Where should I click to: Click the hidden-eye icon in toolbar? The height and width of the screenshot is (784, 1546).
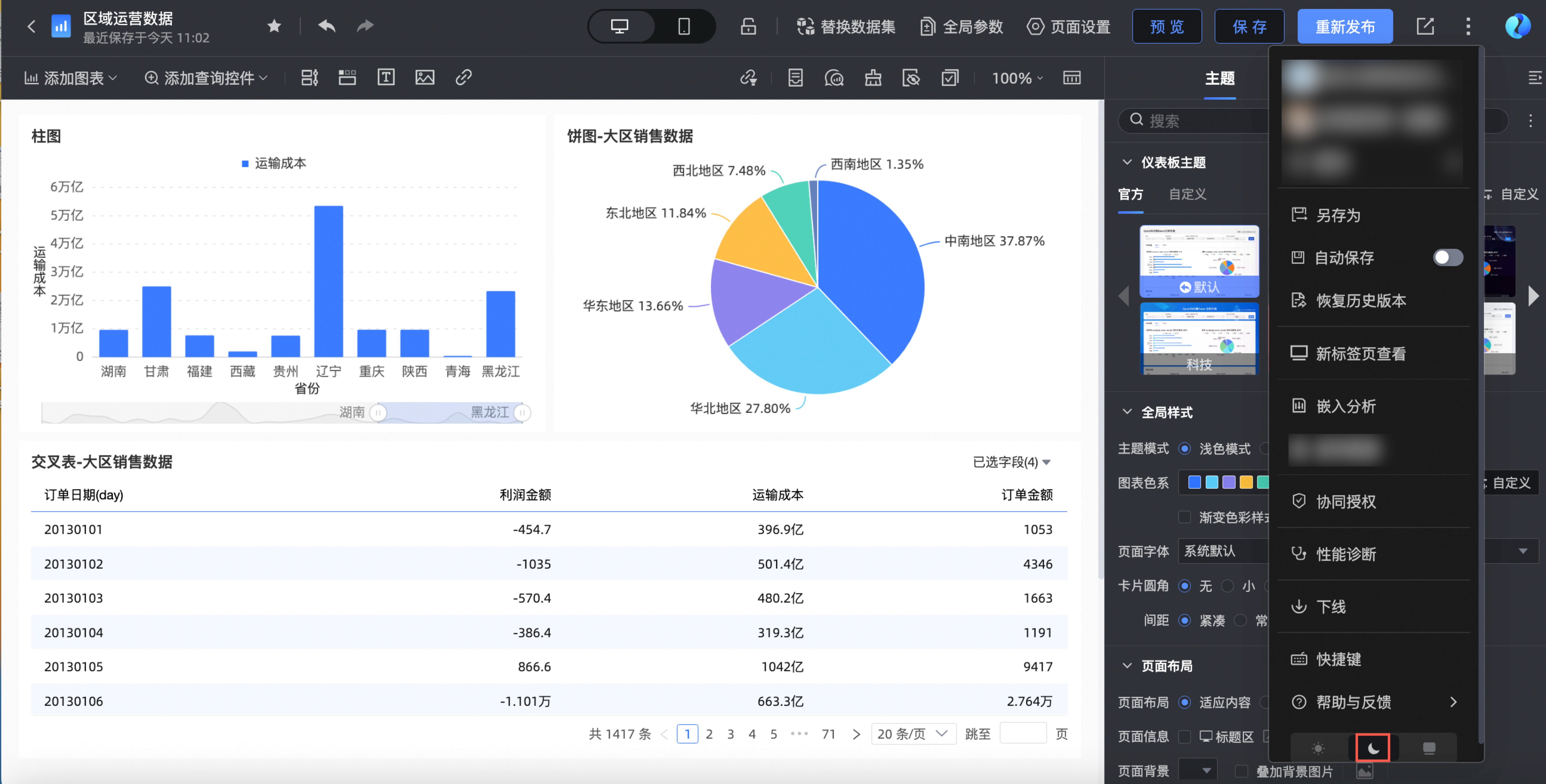pyautogui.click(x=911, y=78)
